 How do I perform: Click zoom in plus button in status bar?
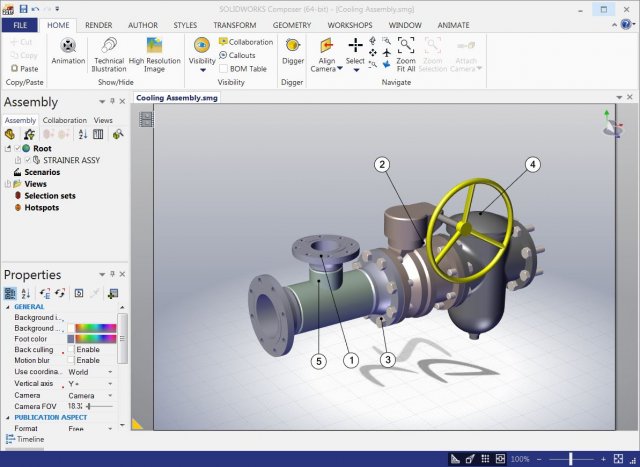[603, 459]
